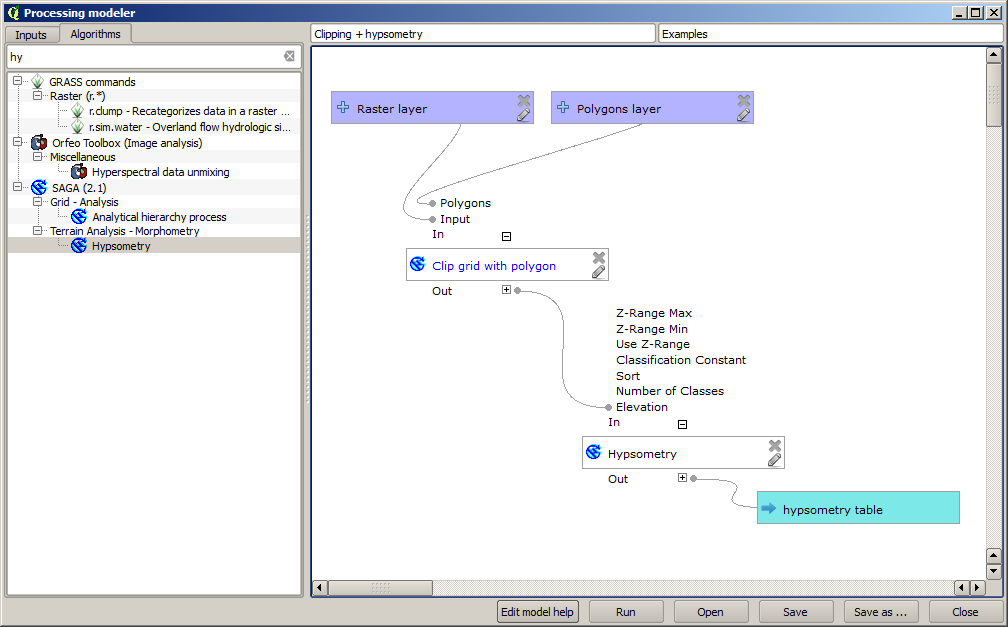Collapse the GRASS commands tree group
1008x627 pixels.
(x=18, y=82)
